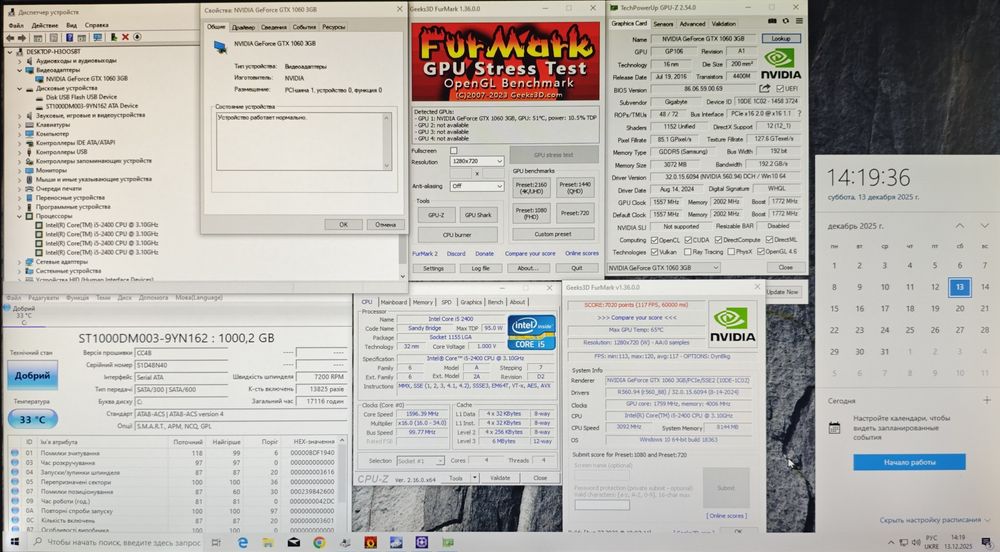Click the calendar next month down arrow
Viewport: 1000px width, 552px height.
pos(984,226)
